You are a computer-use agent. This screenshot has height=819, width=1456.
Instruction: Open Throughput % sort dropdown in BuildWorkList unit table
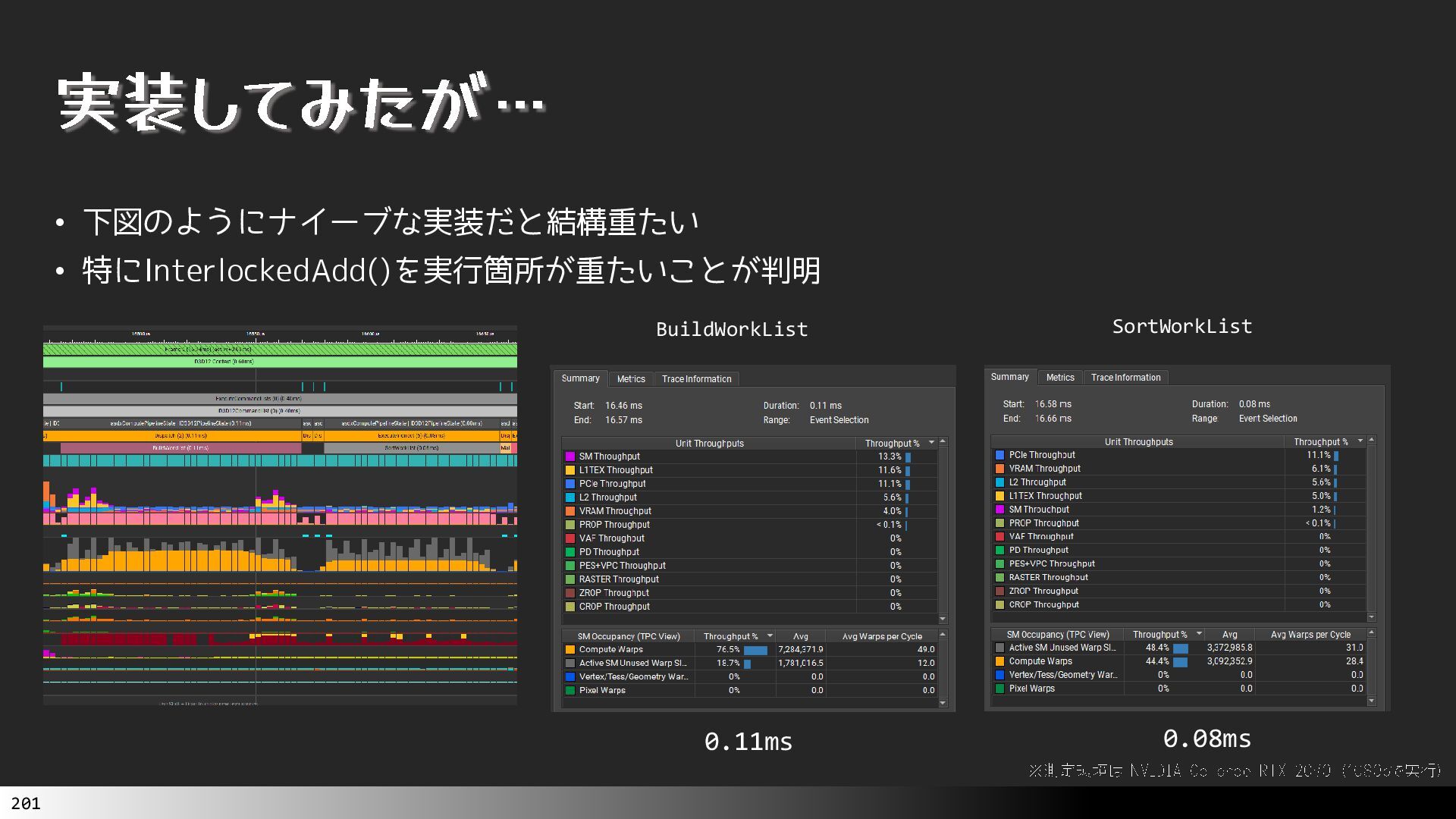(x=931, y=443)
